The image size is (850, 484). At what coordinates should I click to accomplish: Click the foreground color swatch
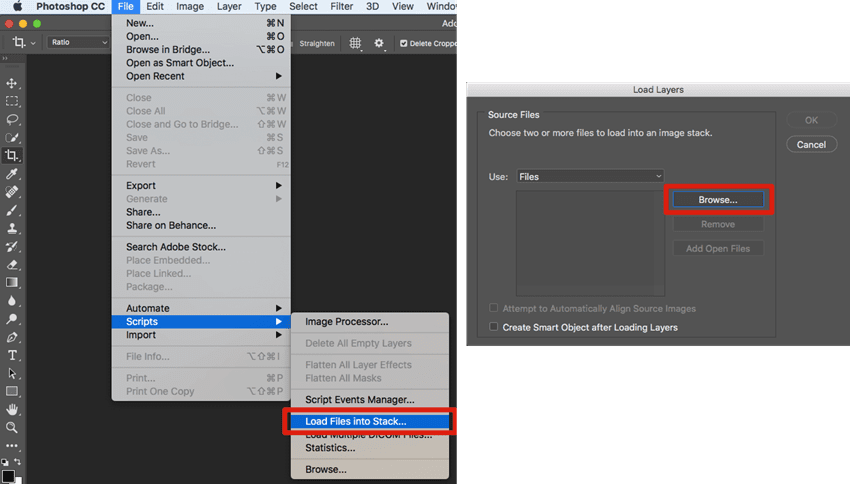(8, 476)
